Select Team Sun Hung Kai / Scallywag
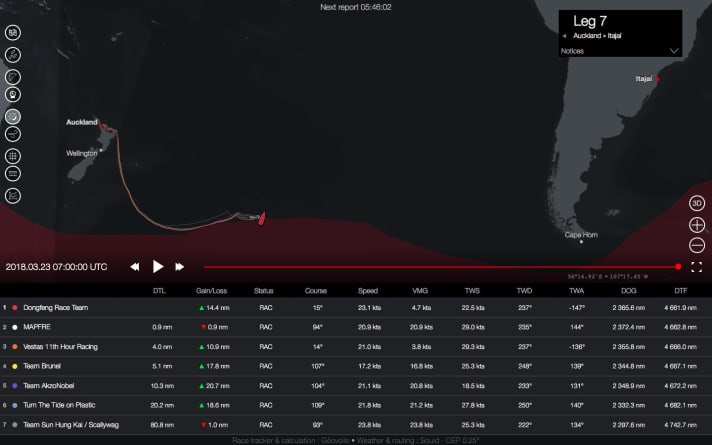The height and width of the screenshot is (445, 712). pyautogui.click(x=71, y=425)
